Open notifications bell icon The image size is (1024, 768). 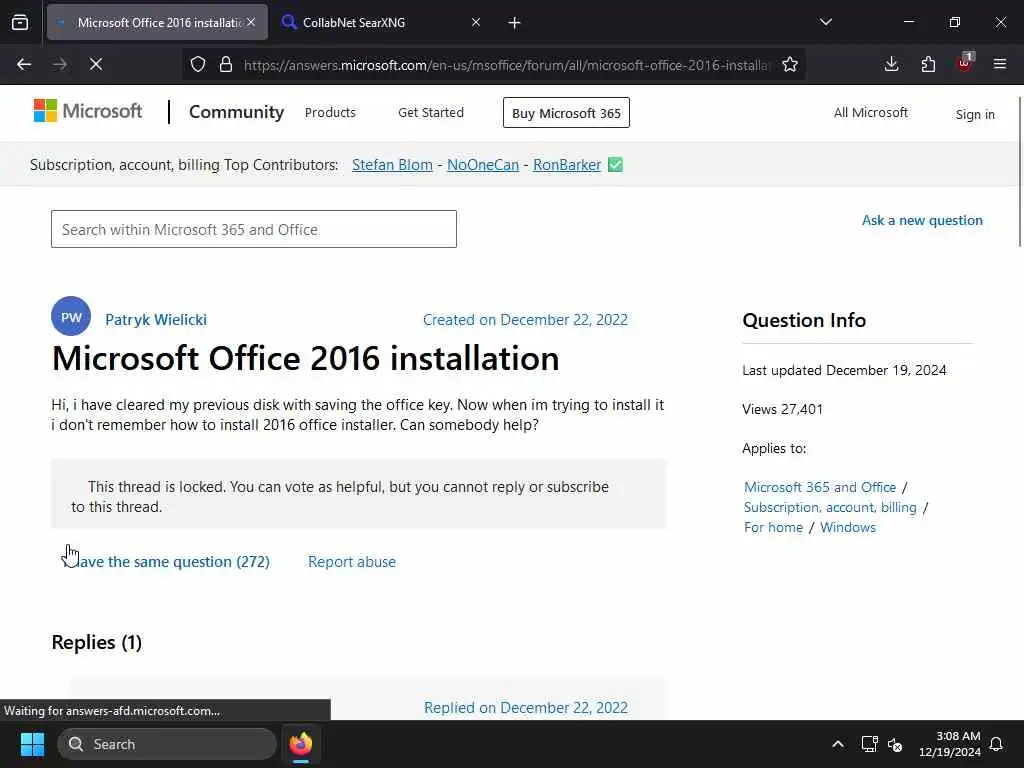point(997,744)
